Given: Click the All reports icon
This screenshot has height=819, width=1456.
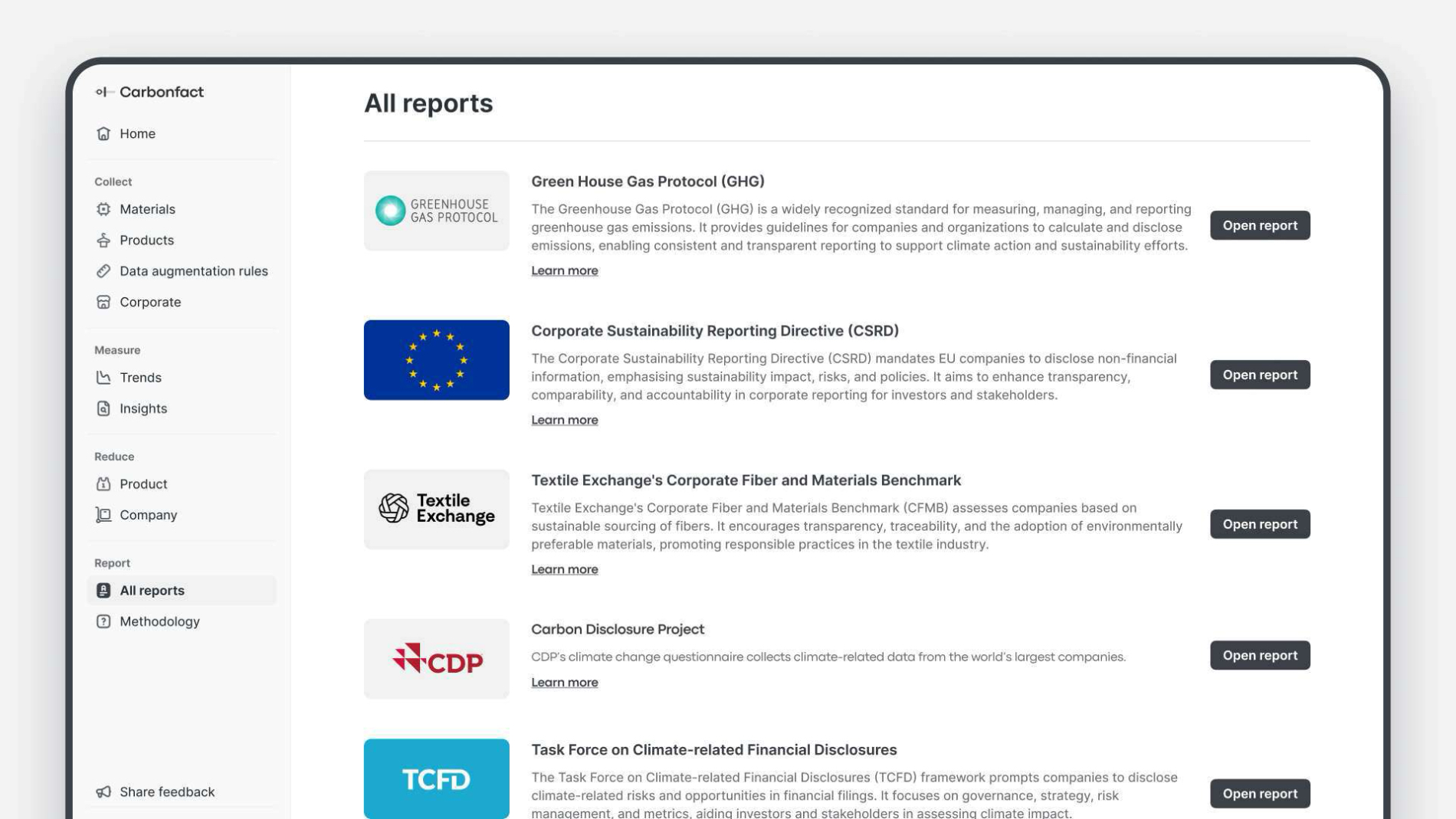Looking at the screenshot, I should pos(103,591).
